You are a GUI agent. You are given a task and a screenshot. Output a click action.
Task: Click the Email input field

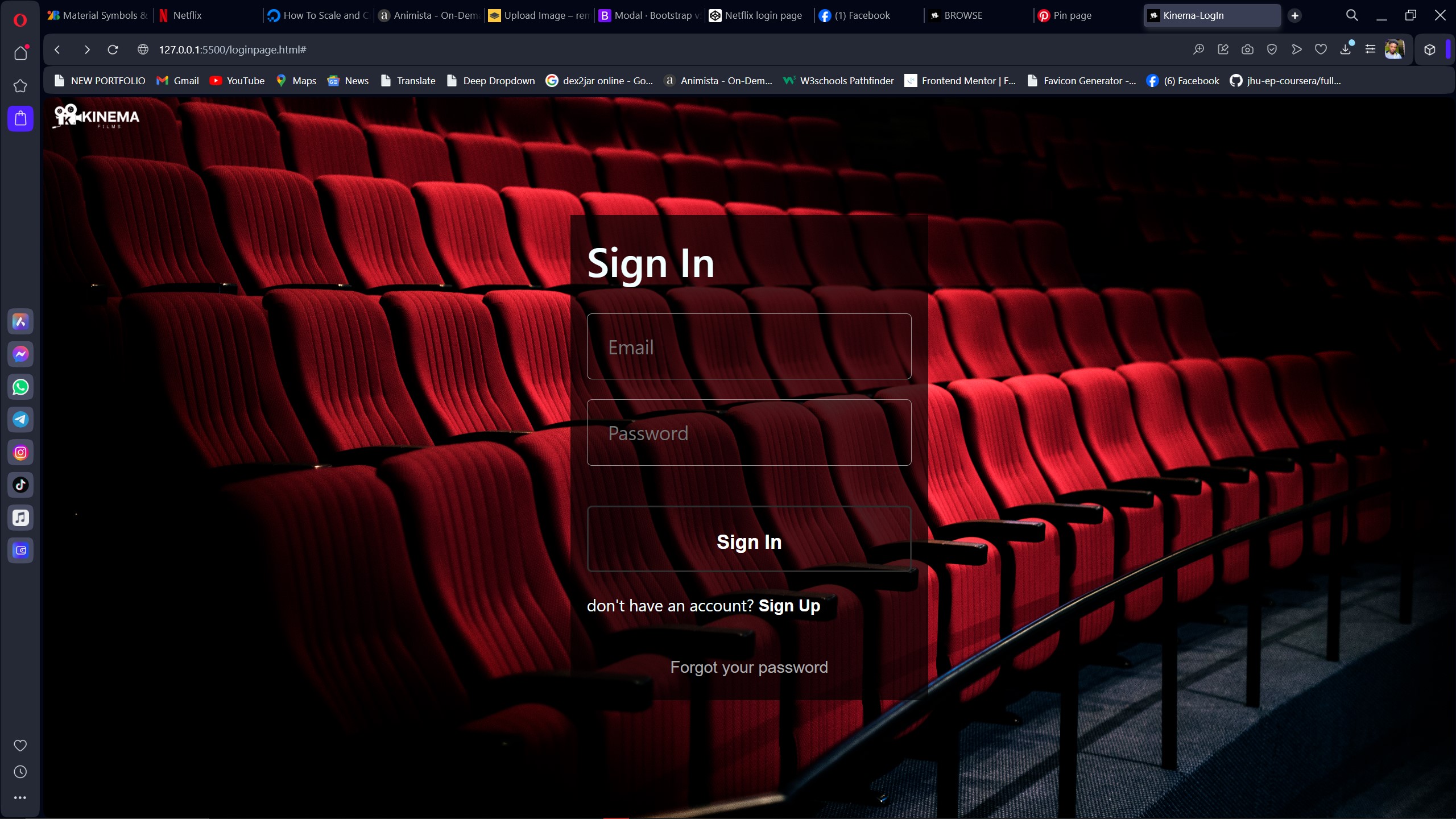point(748,347)
